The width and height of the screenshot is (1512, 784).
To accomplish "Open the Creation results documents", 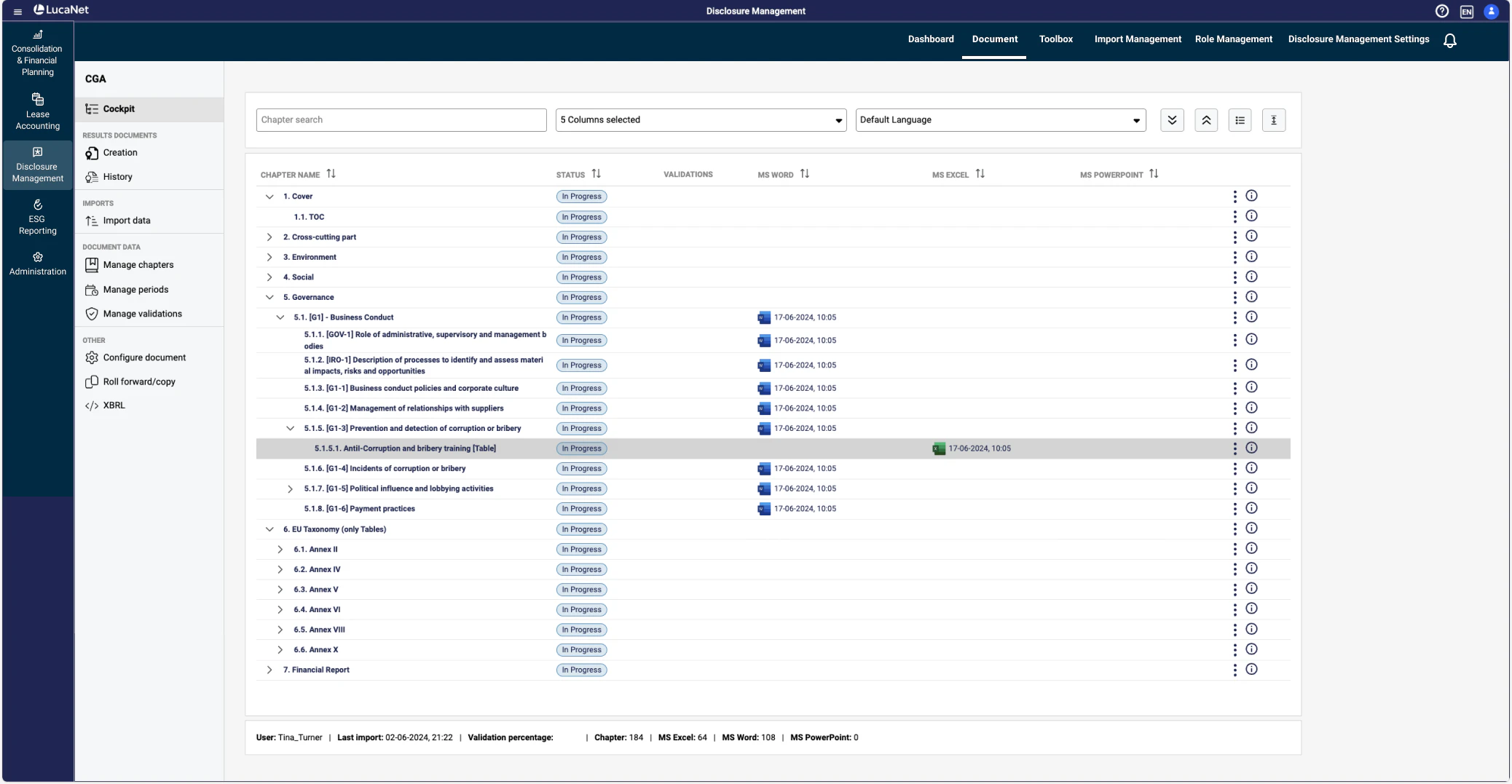I will tap(121, 153).
